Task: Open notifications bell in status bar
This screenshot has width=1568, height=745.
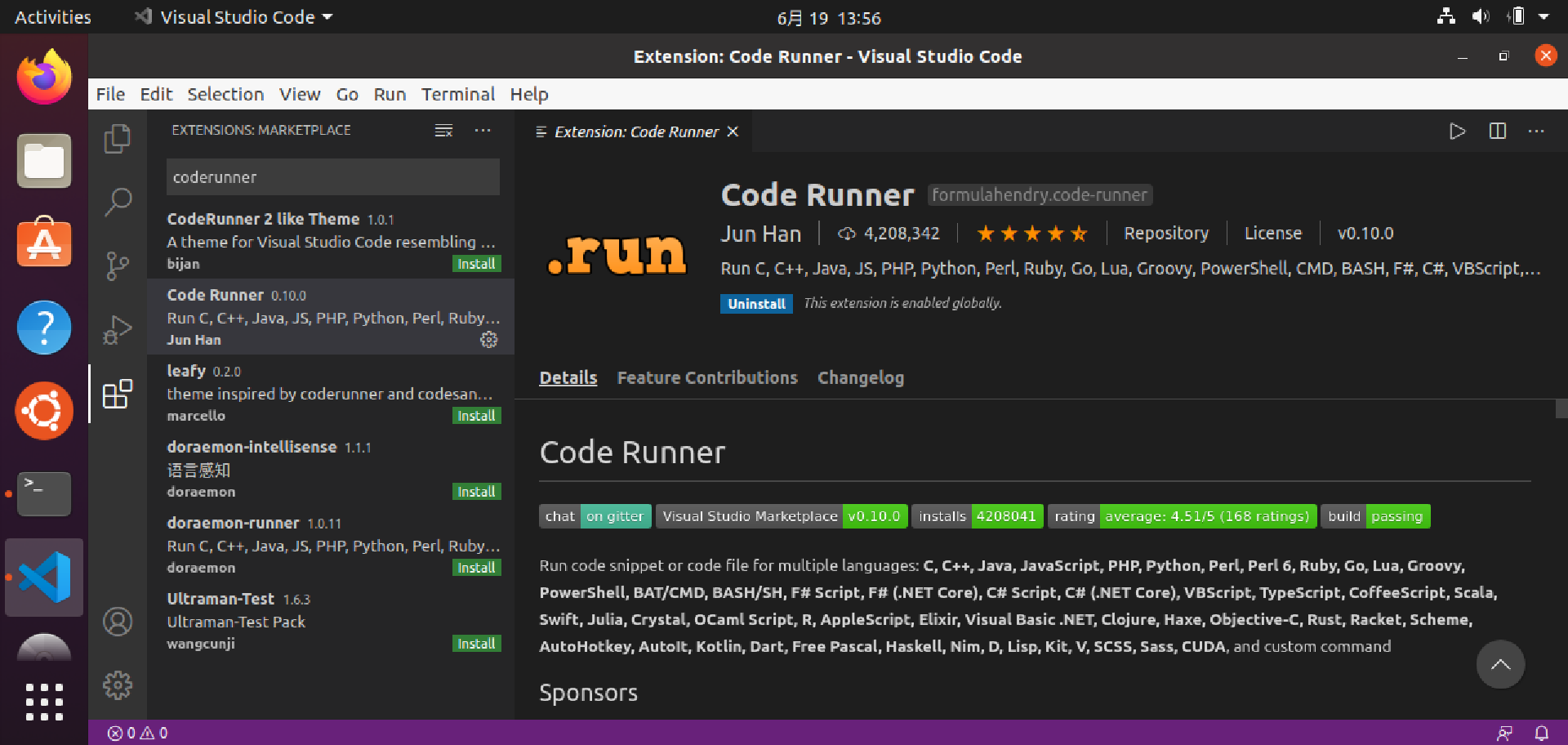Action: (1541, 734)
